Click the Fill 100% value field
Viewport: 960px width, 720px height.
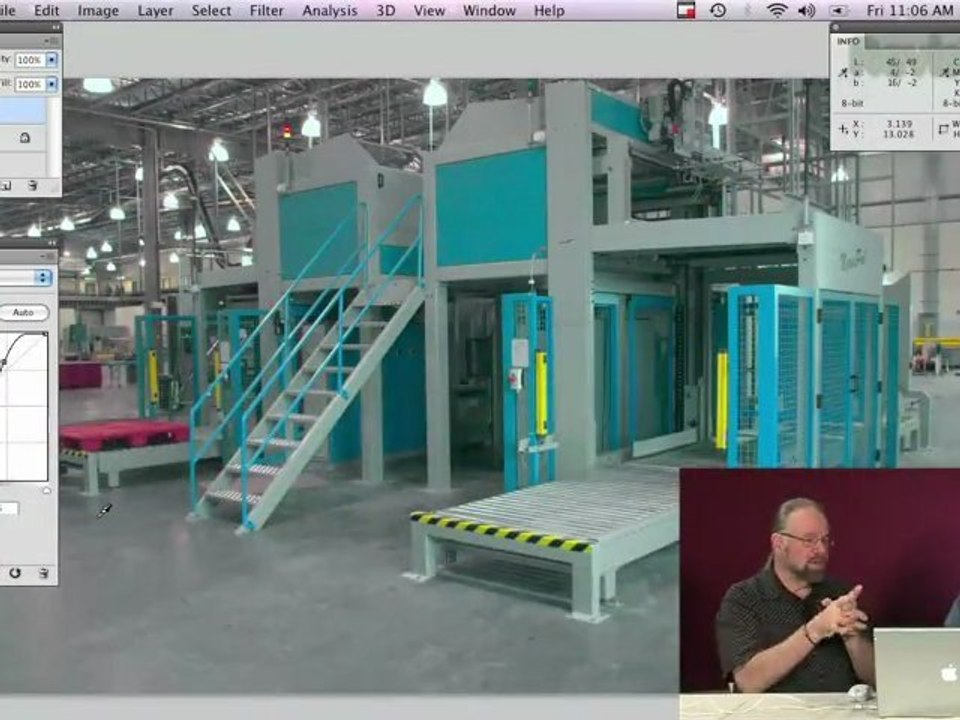[29, 84]
